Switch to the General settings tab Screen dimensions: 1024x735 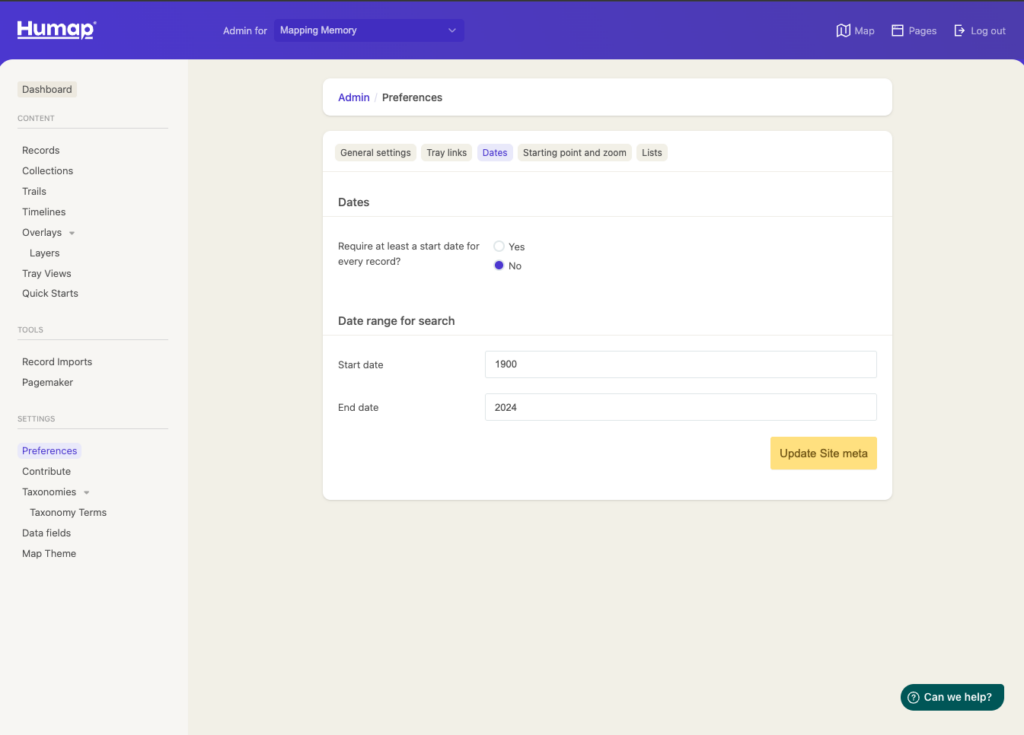click(x=375, y=153)
